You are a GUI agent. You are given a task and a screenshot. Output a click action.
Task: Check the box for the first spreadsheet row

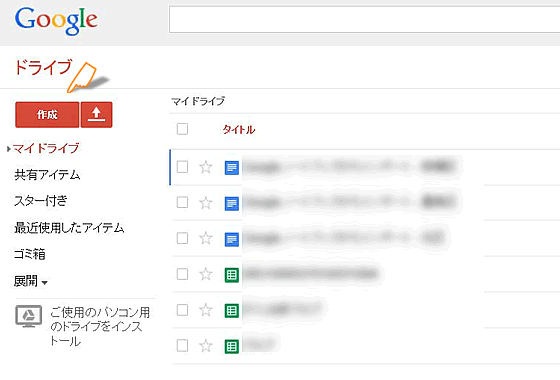tap(182, 274)
